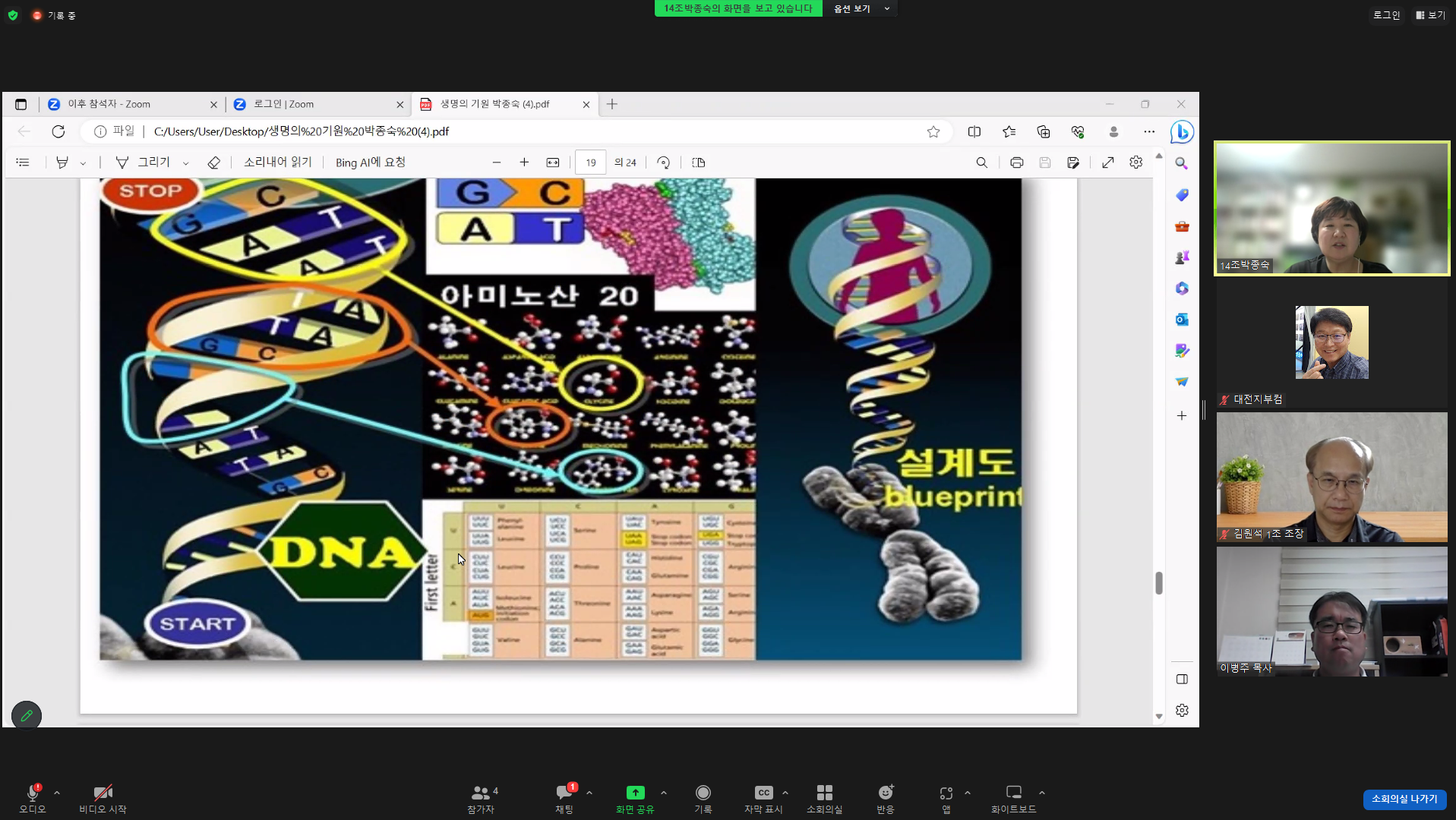Toggle the PDF table of contents
Screen dimensions: 1456x820
point(23,162)
